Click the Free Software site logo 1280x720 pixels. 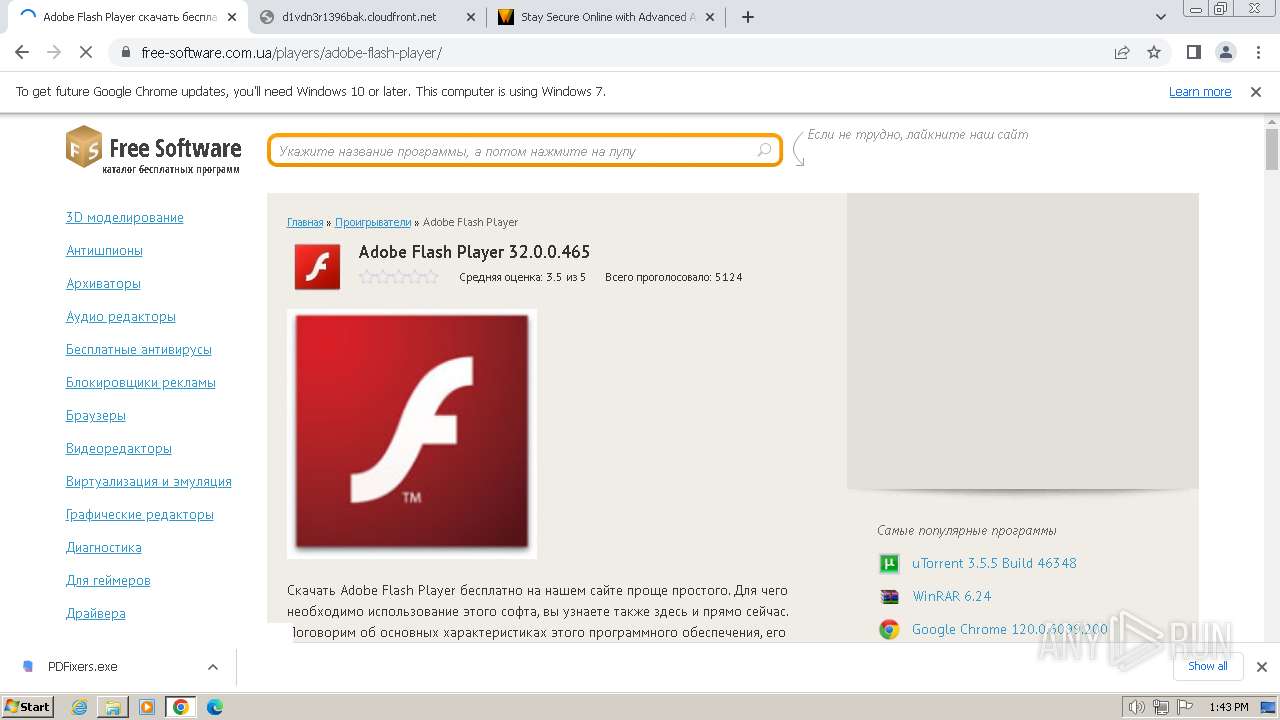click(x=154, y=150)
